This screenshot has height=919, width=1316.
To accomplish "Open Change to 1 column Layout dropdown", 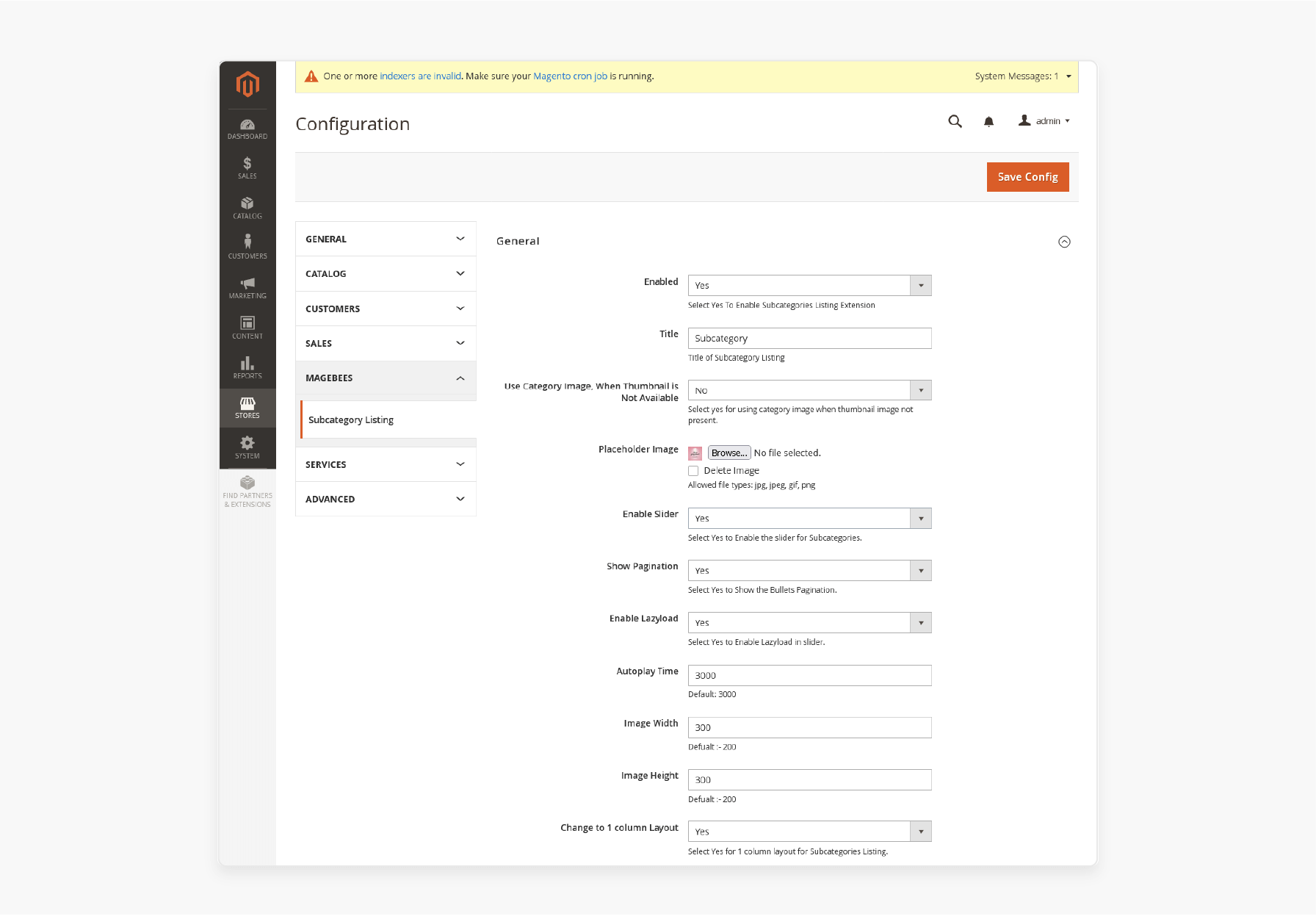I will click(809, 832).
